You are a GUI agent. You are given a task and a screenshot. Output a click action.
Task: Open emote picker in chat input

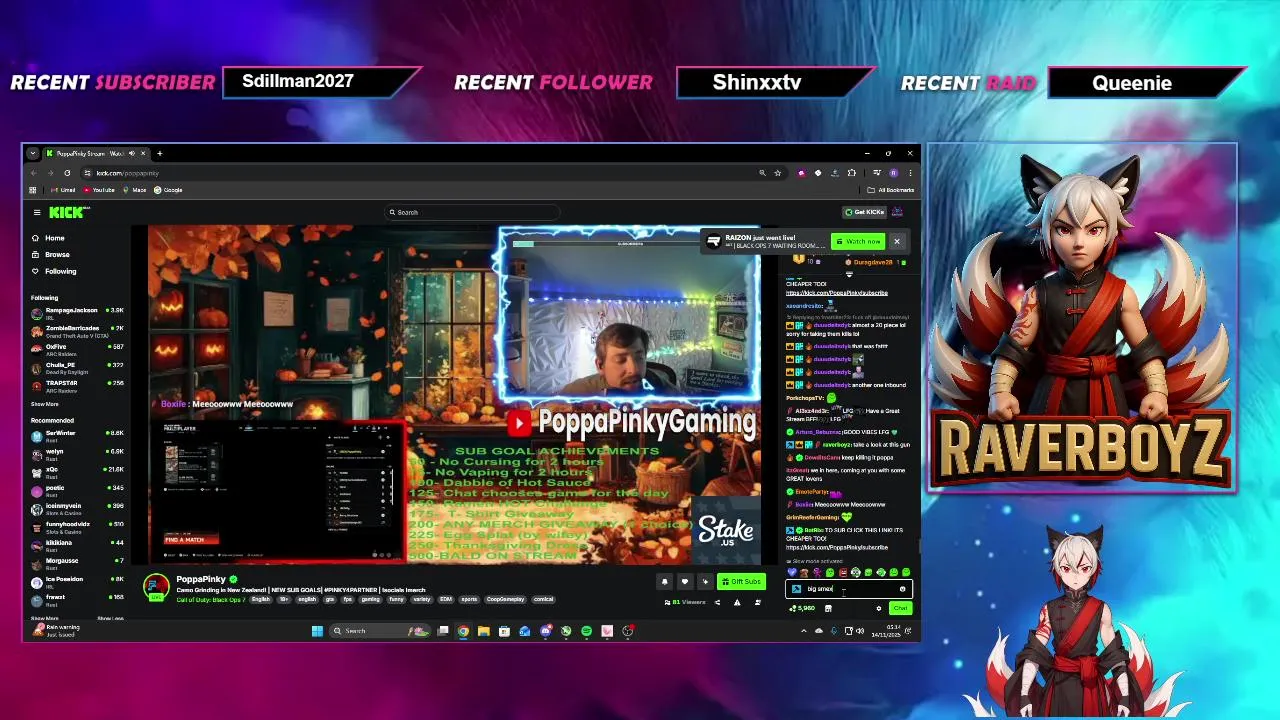tap(902, 589)
